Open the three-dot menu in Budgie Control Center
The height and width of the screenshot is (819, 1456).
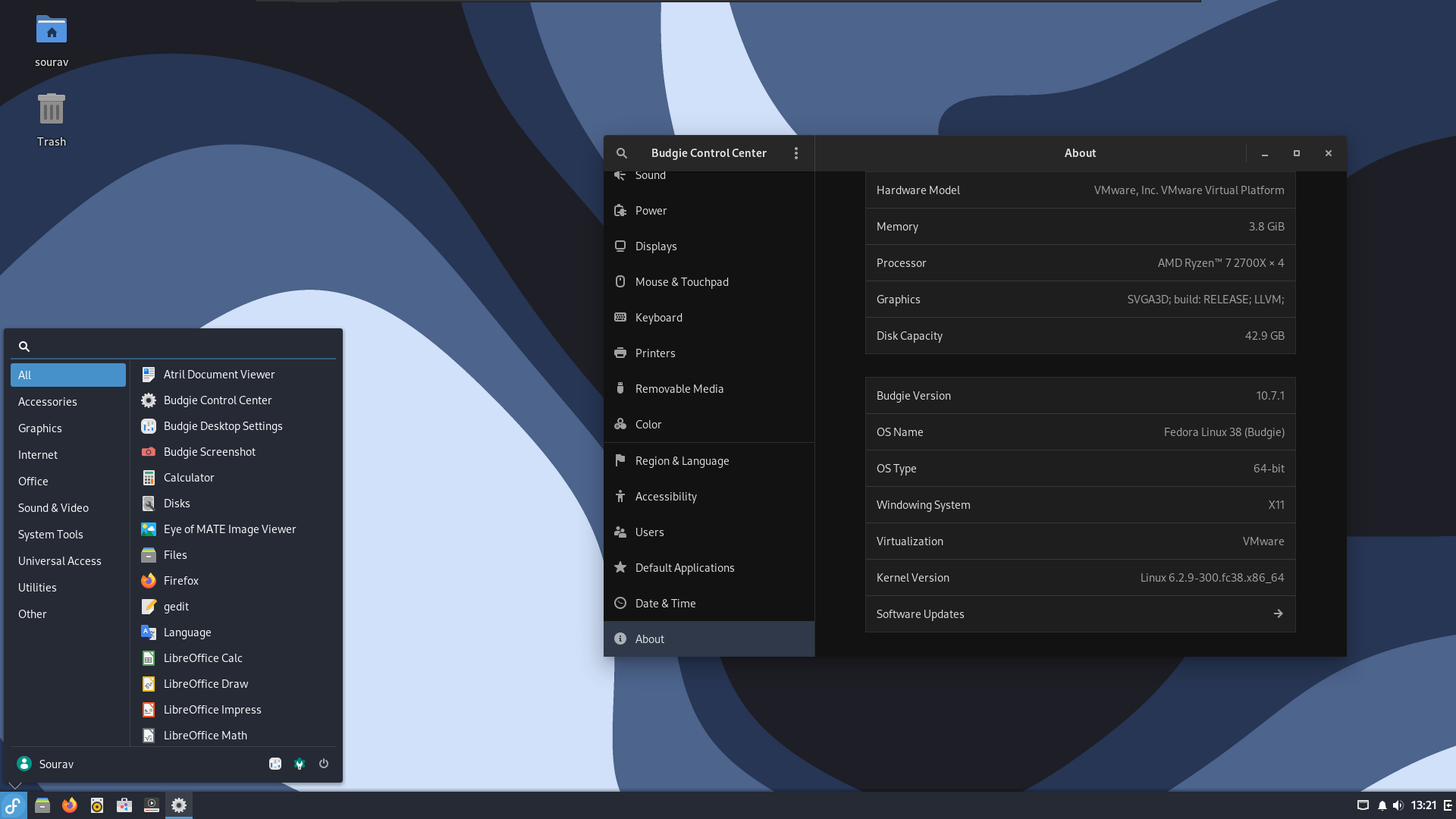pos(796,152)
